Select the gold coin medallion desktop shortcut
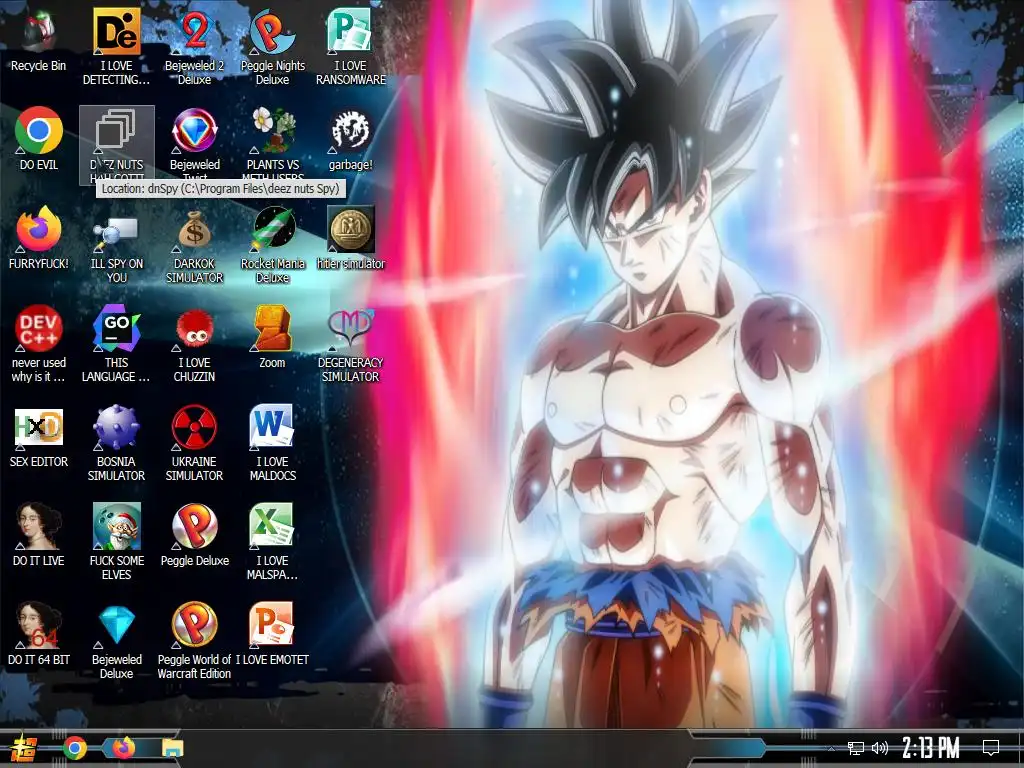This screenshot has width=1024, height=768. coord(351,238)
